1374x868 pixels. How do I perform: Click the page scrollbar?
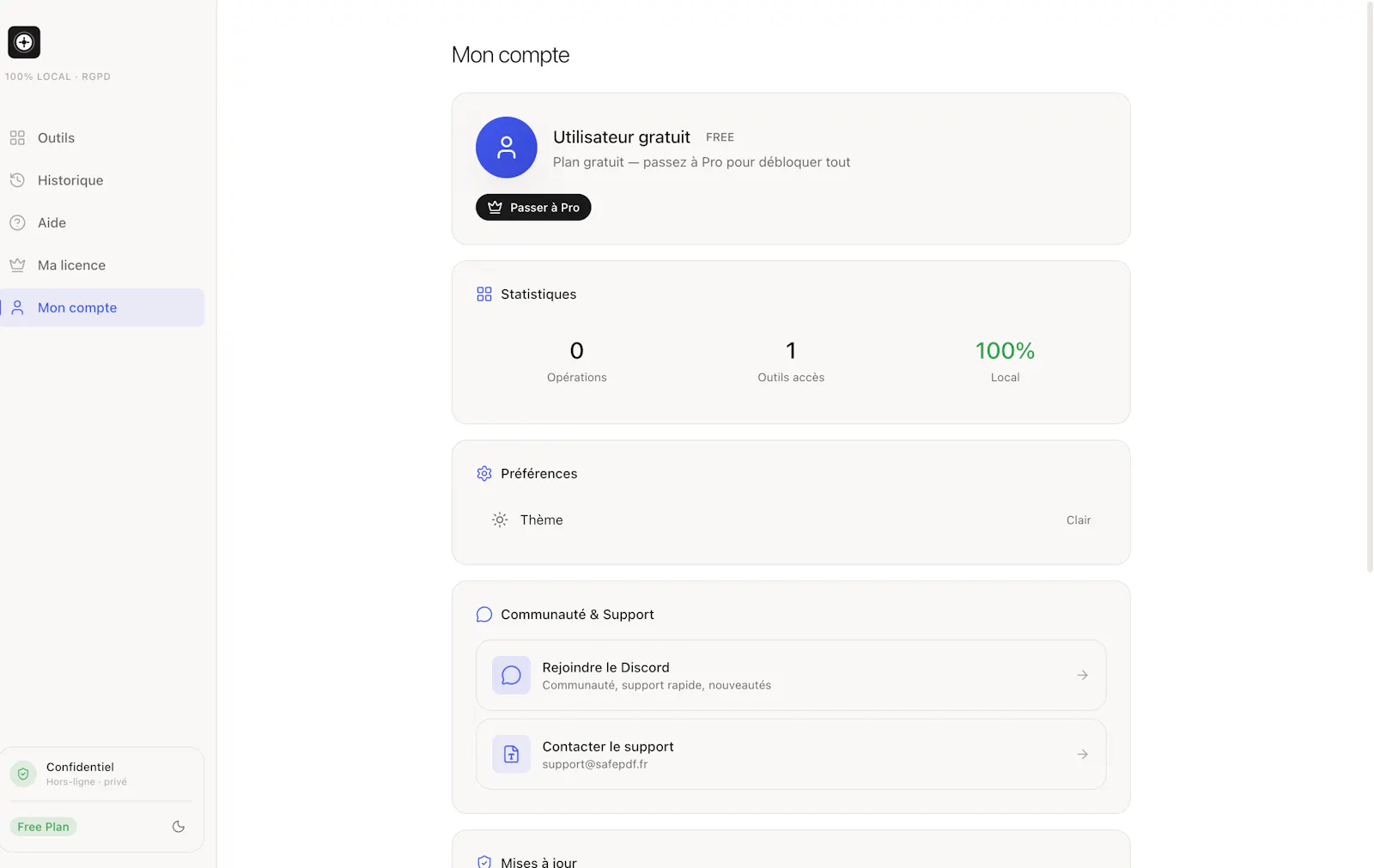point(1370,286)
